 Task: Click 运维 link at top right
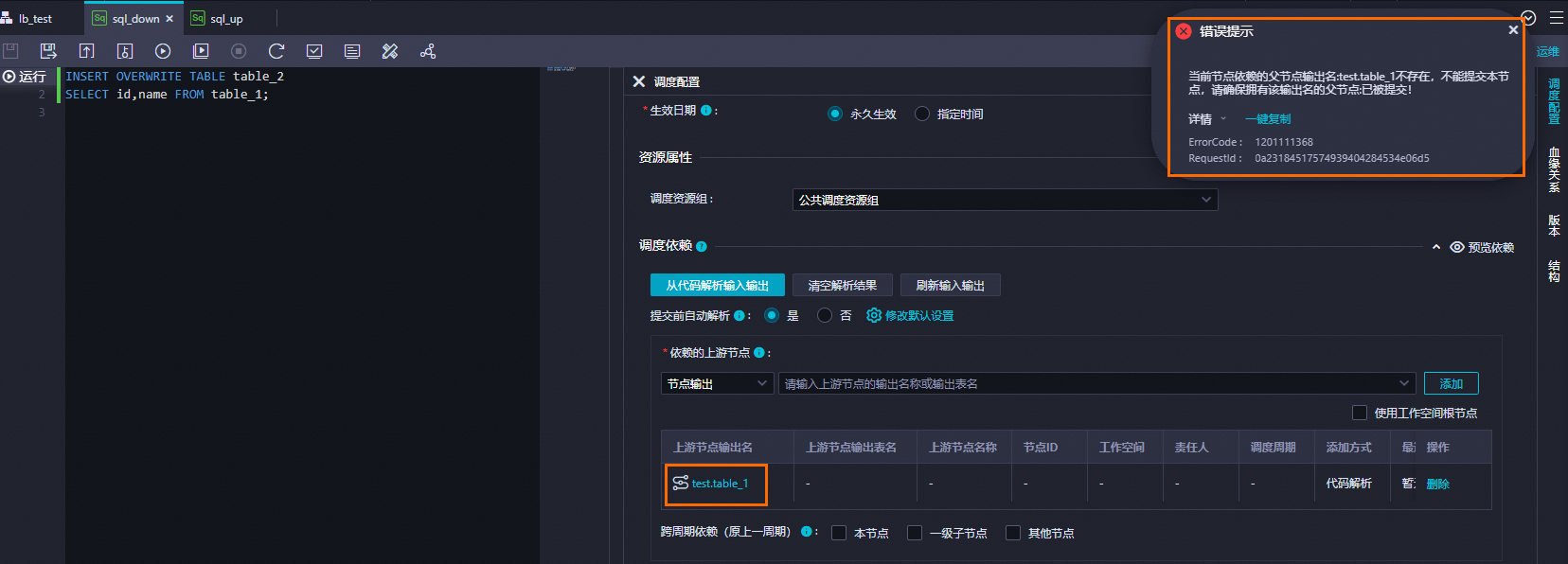point(1548,52)
